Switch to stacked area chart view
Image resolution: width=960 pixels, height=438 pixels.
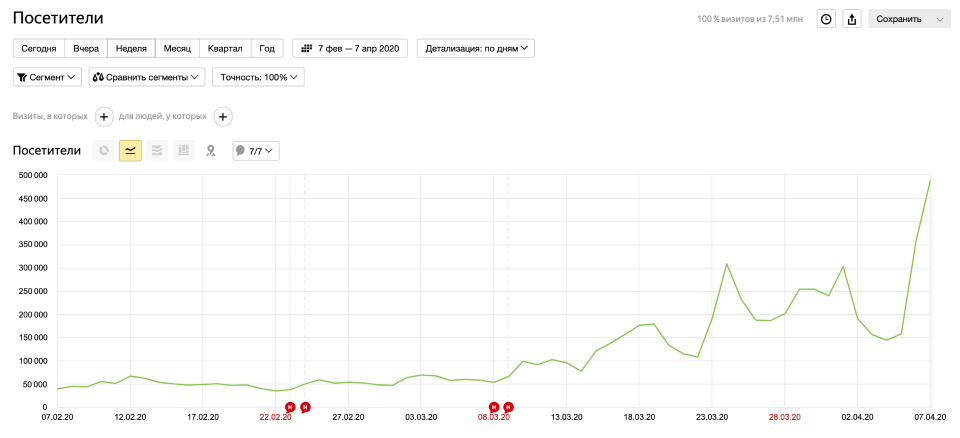pyautogui.click(x=157, y=151)
